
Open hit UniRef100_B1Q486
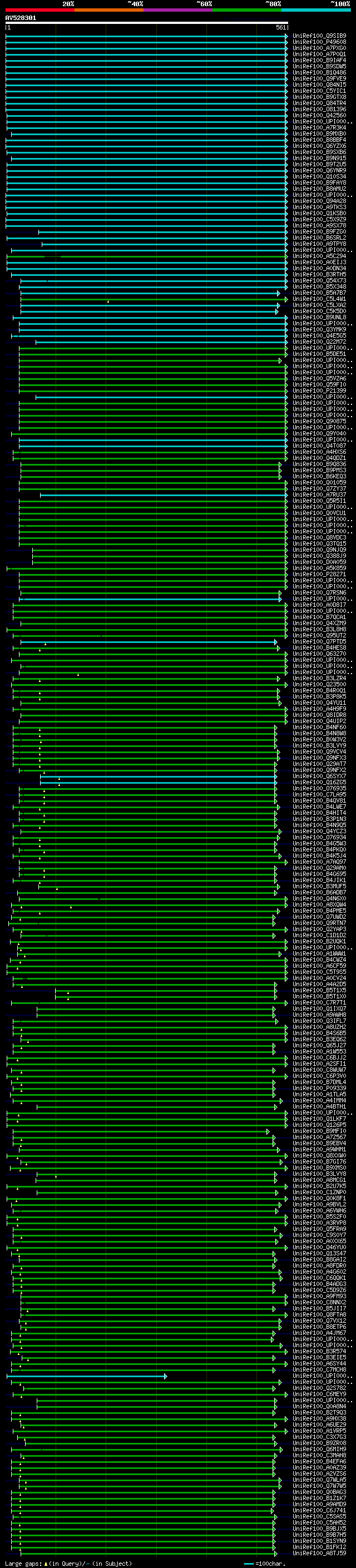pyautogui.click(x=319, y=72)
